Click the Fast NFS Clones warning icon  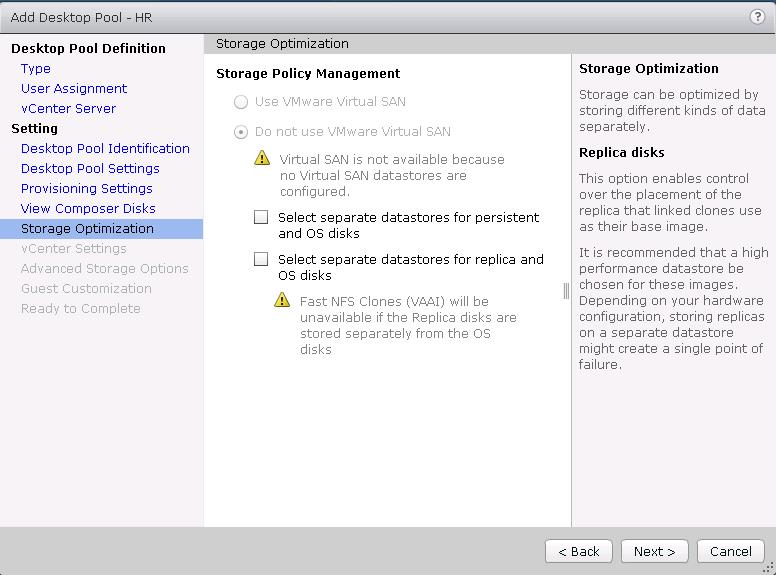(x=283, y=300)
